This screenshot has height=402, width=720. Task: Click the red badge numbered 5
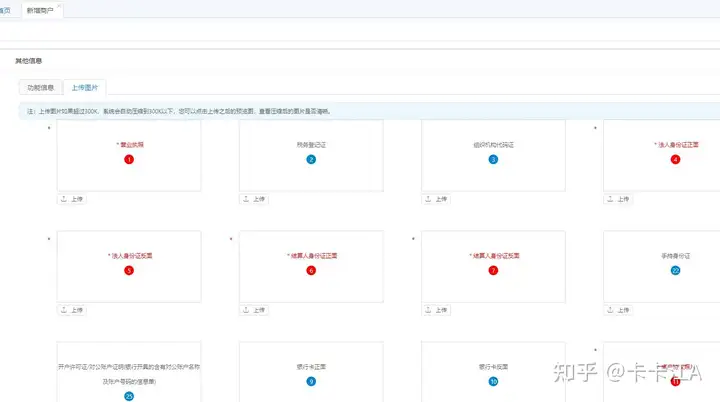pos(129,271)
